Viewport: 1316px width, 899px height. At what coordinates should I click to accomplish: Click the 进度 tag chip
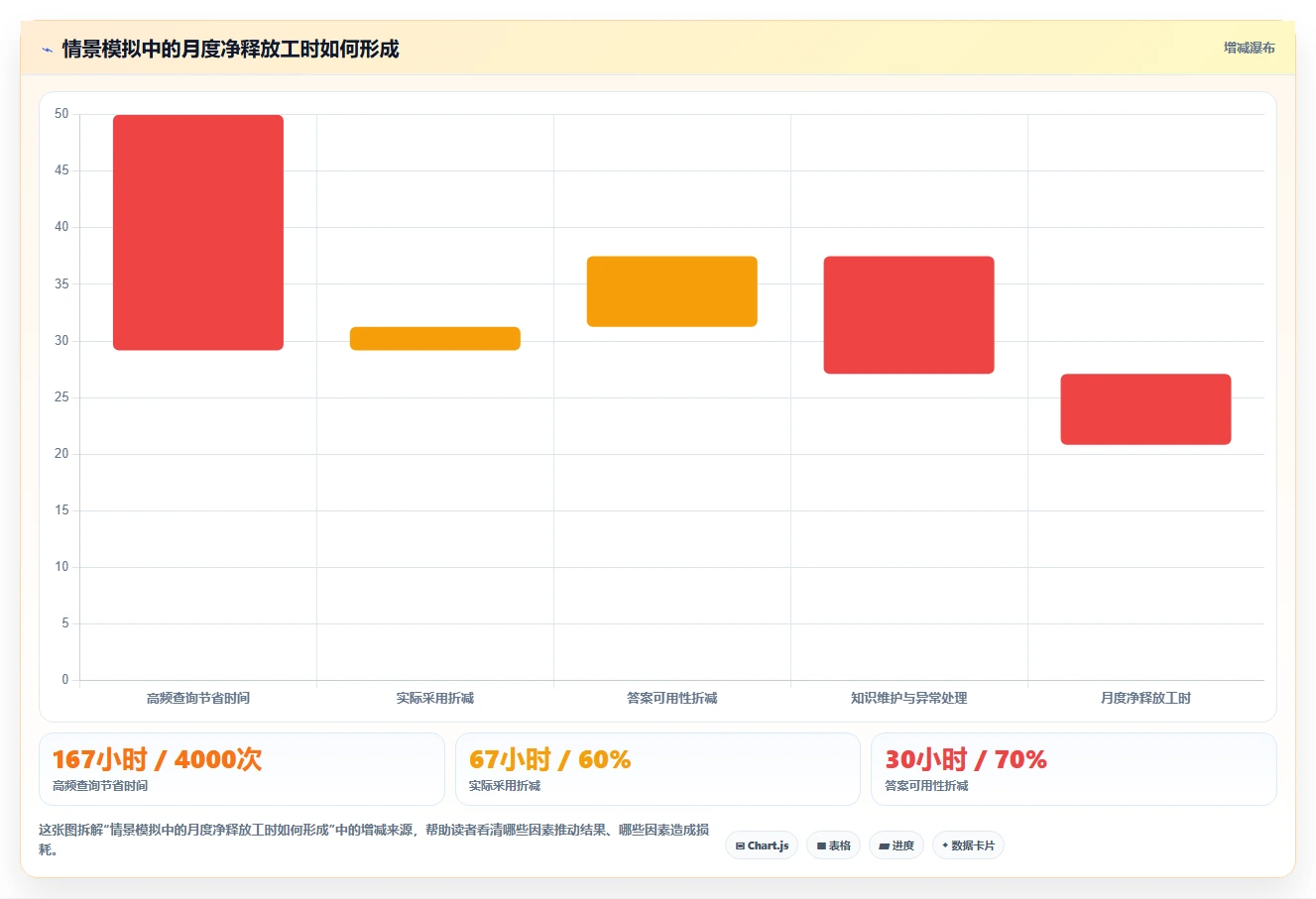[897, 845]
